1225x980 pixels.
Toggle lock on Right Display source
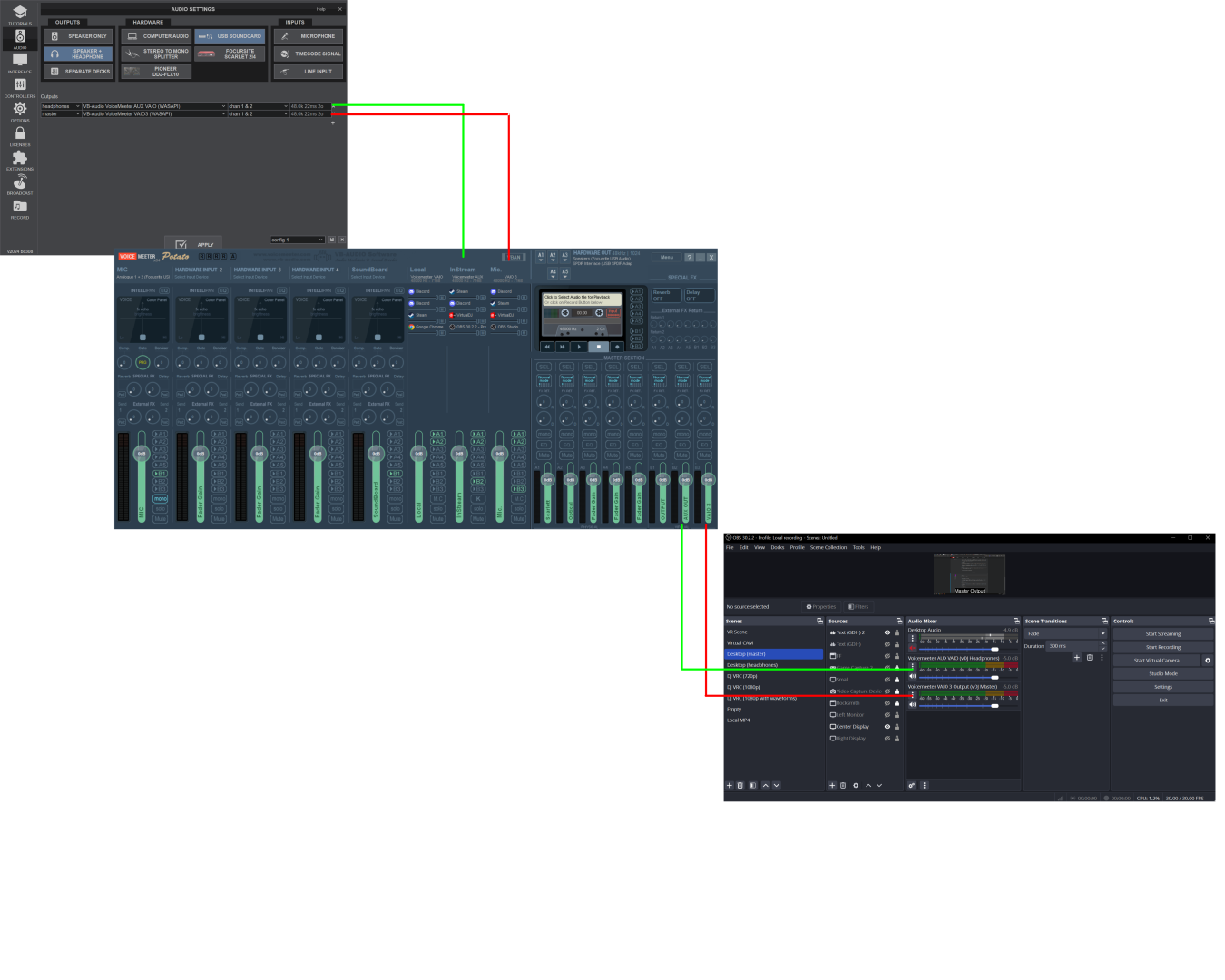(897, 739)
